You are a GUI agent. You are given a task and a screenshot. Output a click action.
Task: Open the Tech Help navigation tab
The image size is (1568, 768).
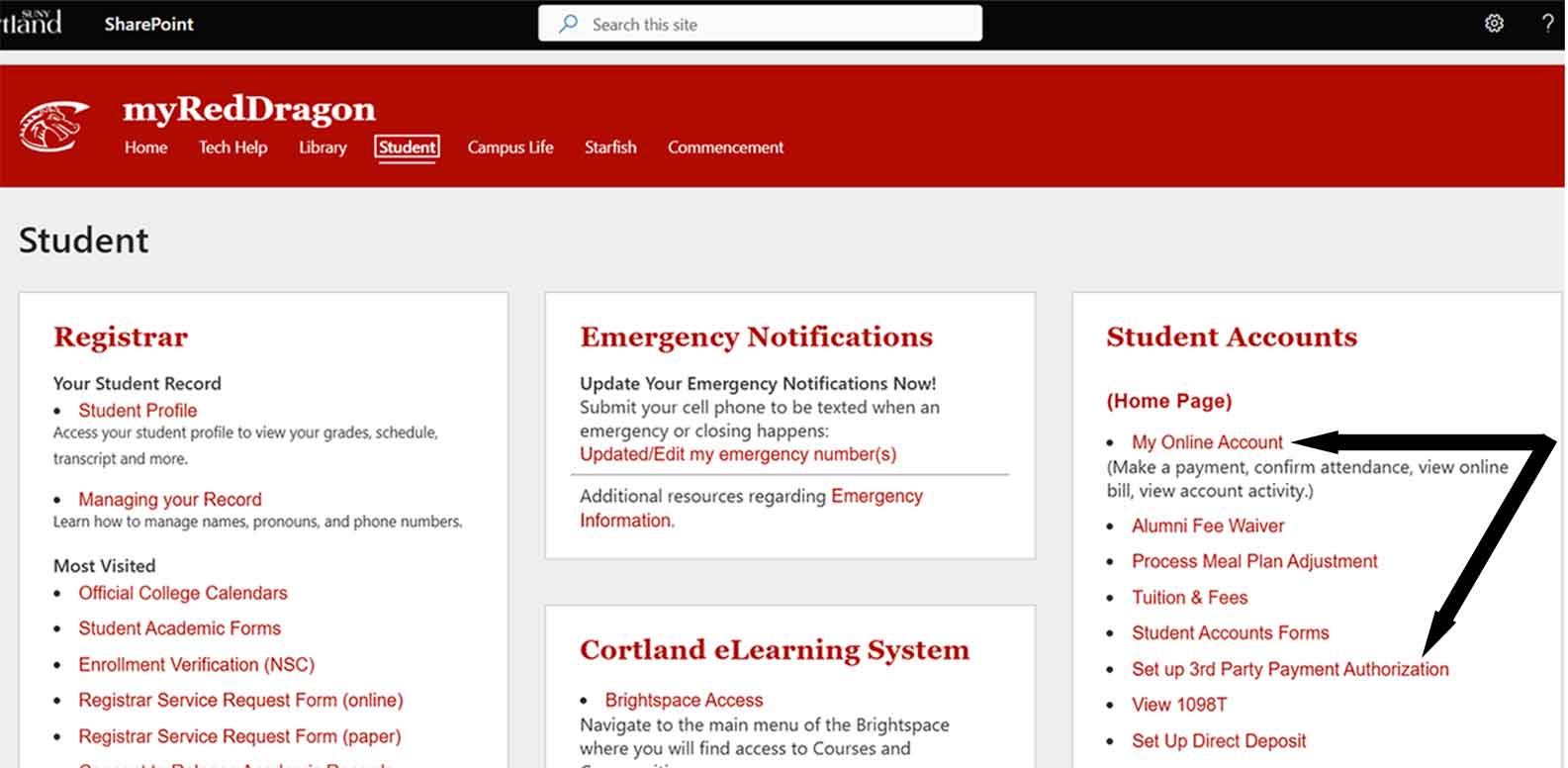point(232,147)
